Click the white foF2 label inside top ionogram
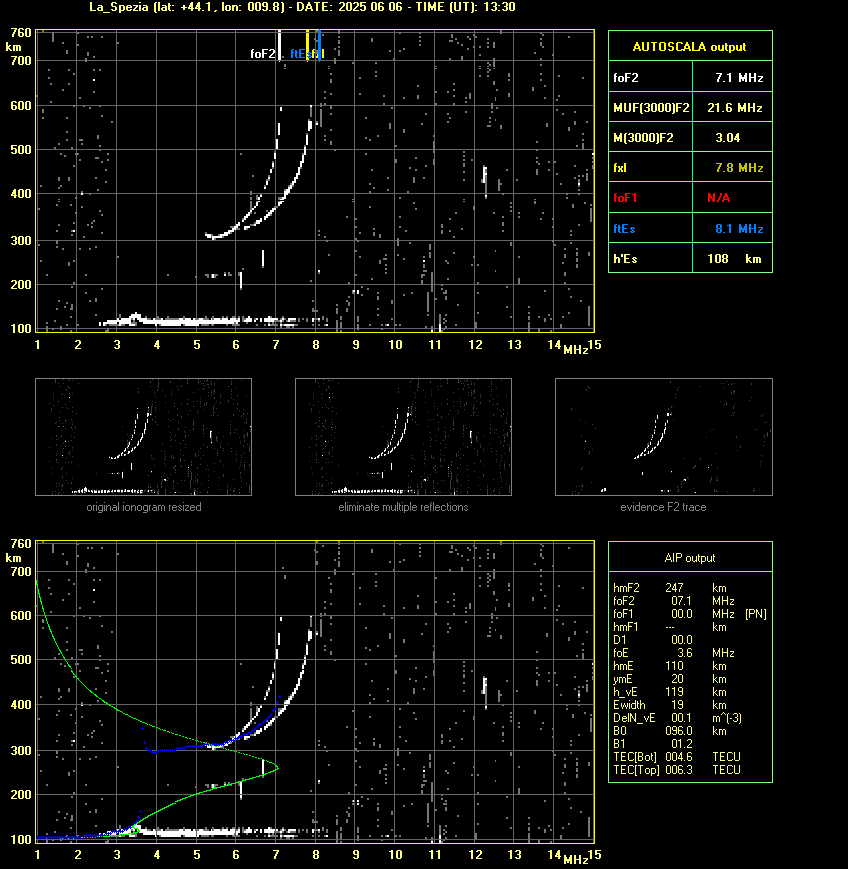Image resolution: width=848 pixels, height=869 pixels. pos(263,54)
